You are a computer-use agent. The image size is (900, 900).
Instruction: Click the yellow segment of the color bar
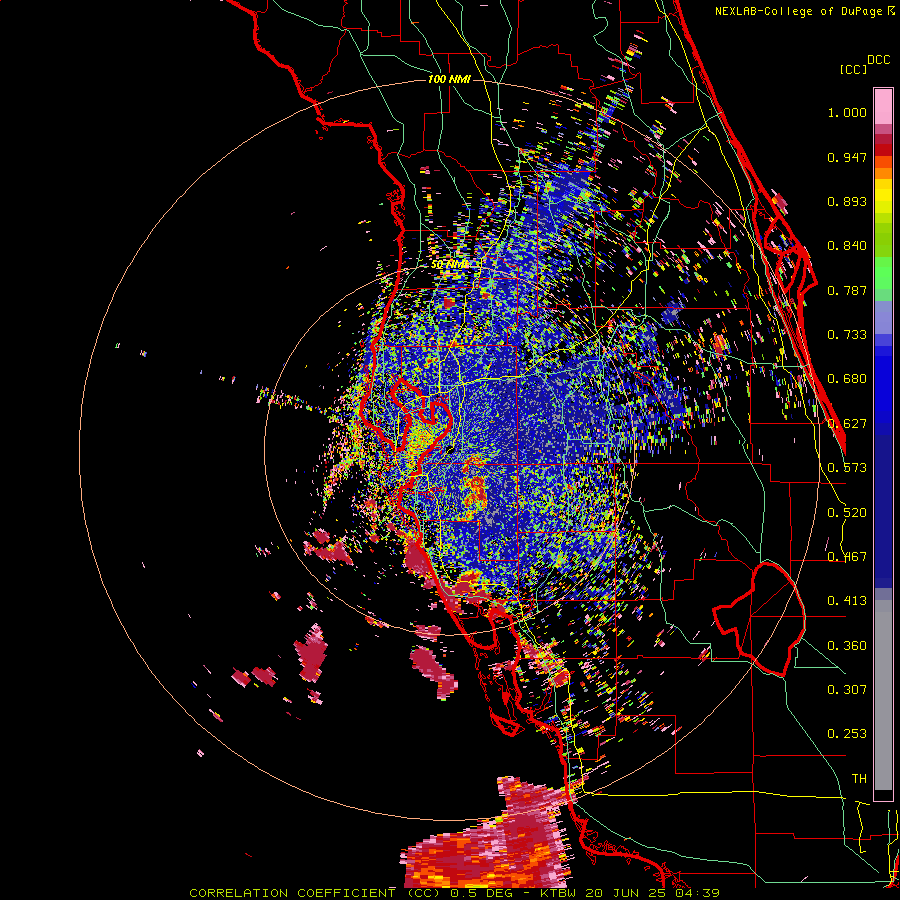(883, 197)
